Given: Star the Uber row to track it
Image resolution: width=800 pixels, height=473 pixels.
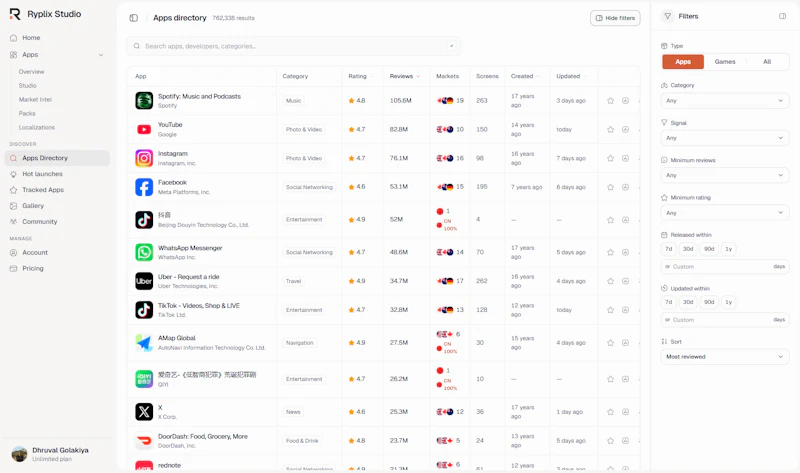Looking at the screenshot, I should pyautogui.click(x=610, y=281).
